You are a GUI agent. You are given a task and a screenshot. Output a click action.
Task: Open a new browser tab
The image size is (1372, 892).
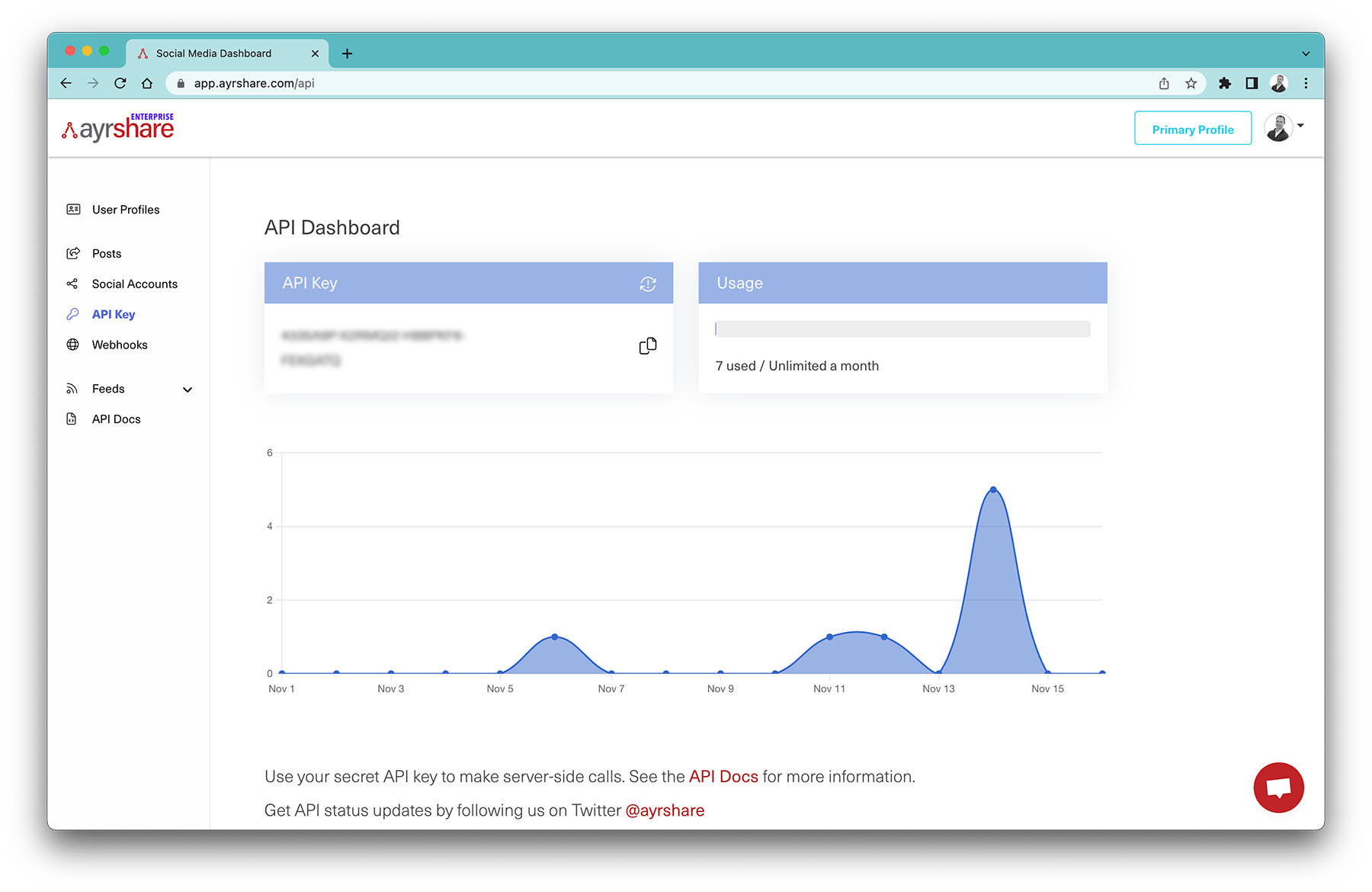(x=347, y=53)
